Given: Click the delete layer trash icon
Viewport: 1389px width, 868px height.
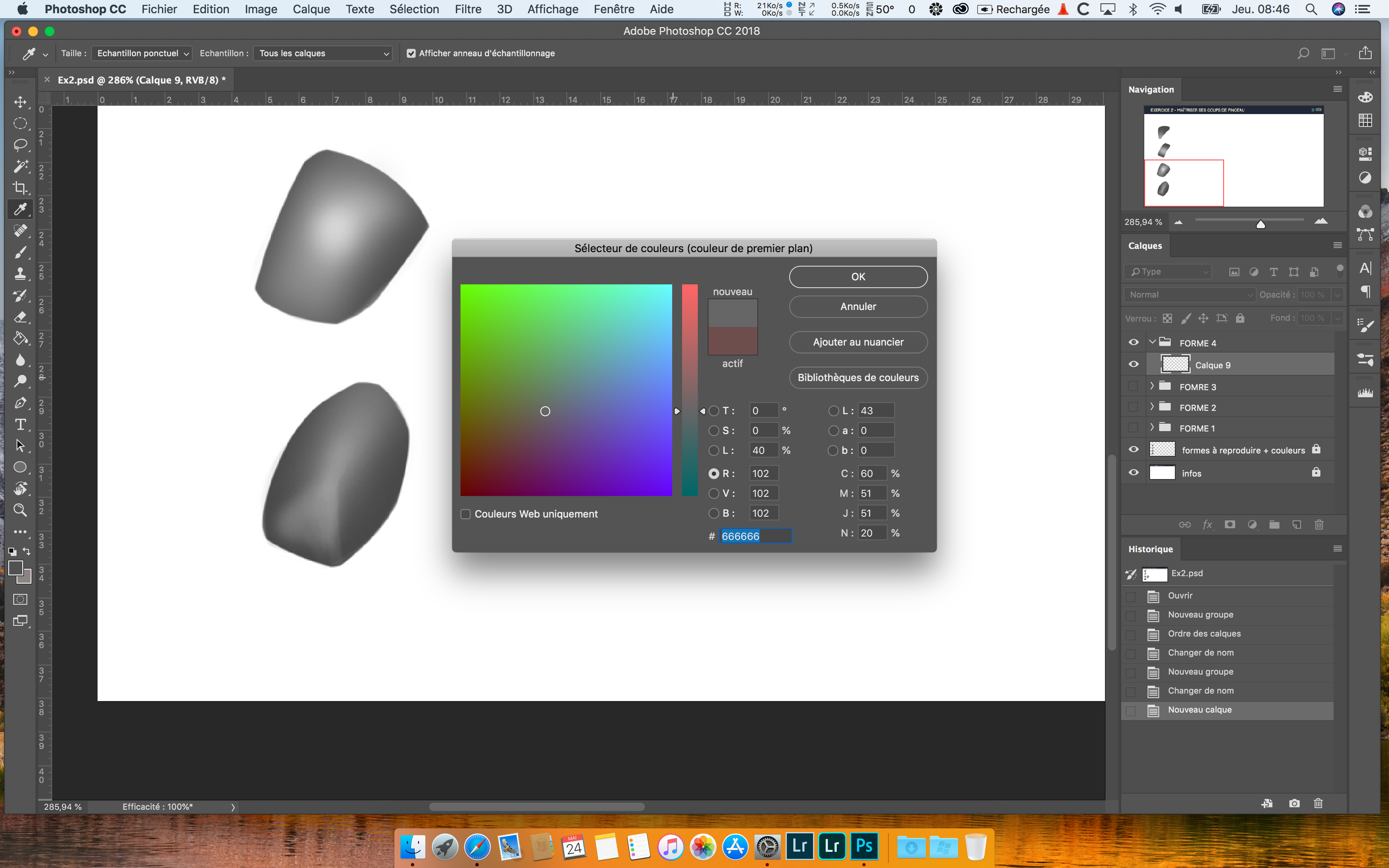Looking at the screenshot, I should (x=1319, y=525).
